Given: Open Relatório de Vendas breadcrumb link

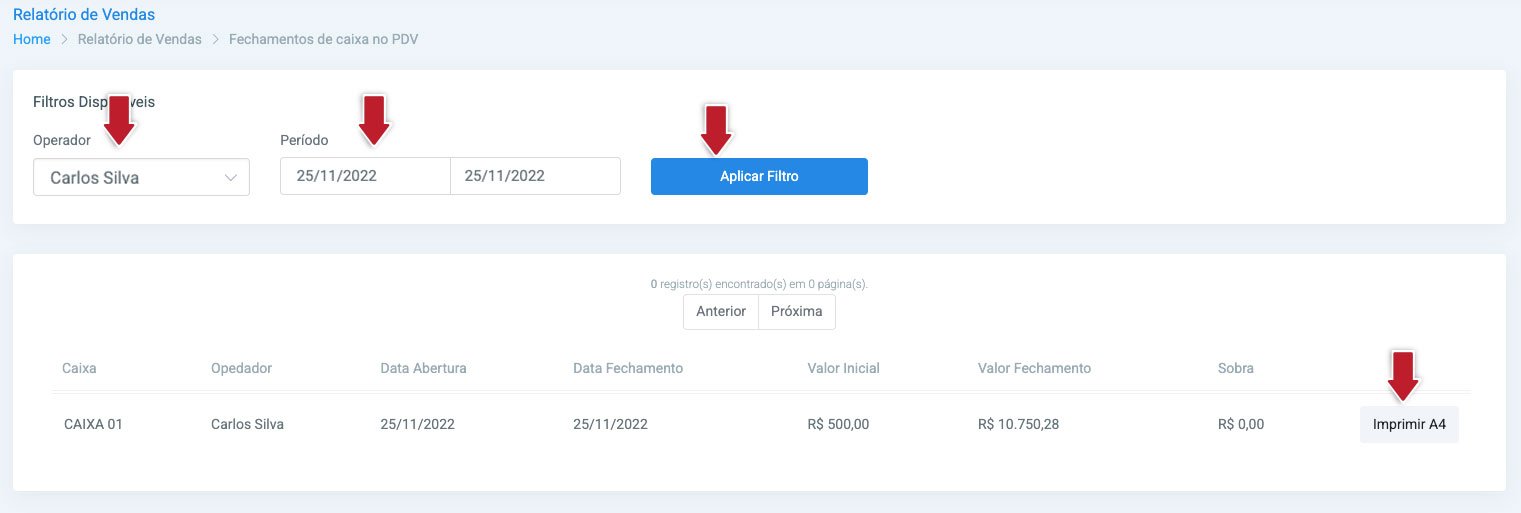Looking at the screenshot, I should pos(140,39).
